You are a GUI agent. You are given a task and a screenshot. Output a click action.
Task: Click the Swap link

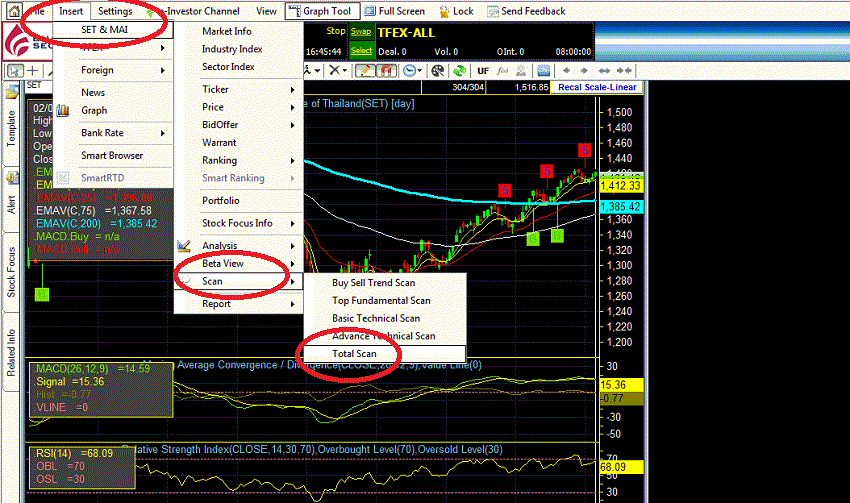pos(360,31)
